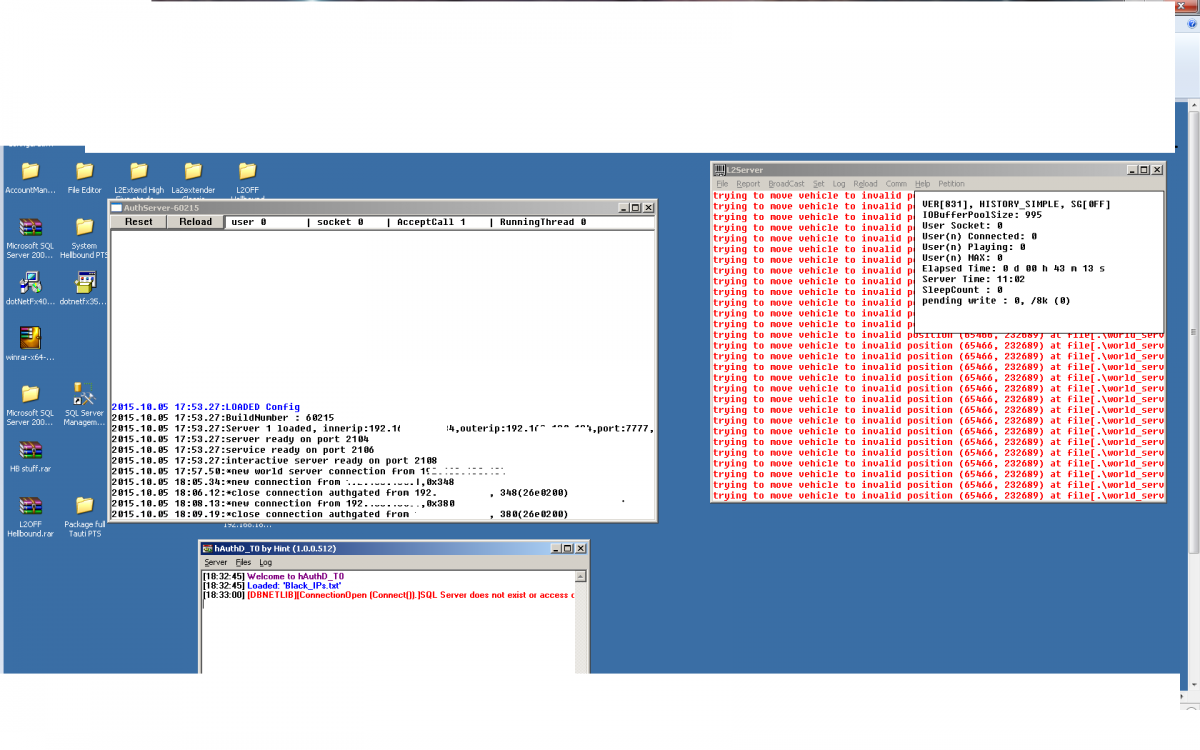Open Log menu in hAuthD window
The image size is (1200, 750).
[x=265, y=563]
